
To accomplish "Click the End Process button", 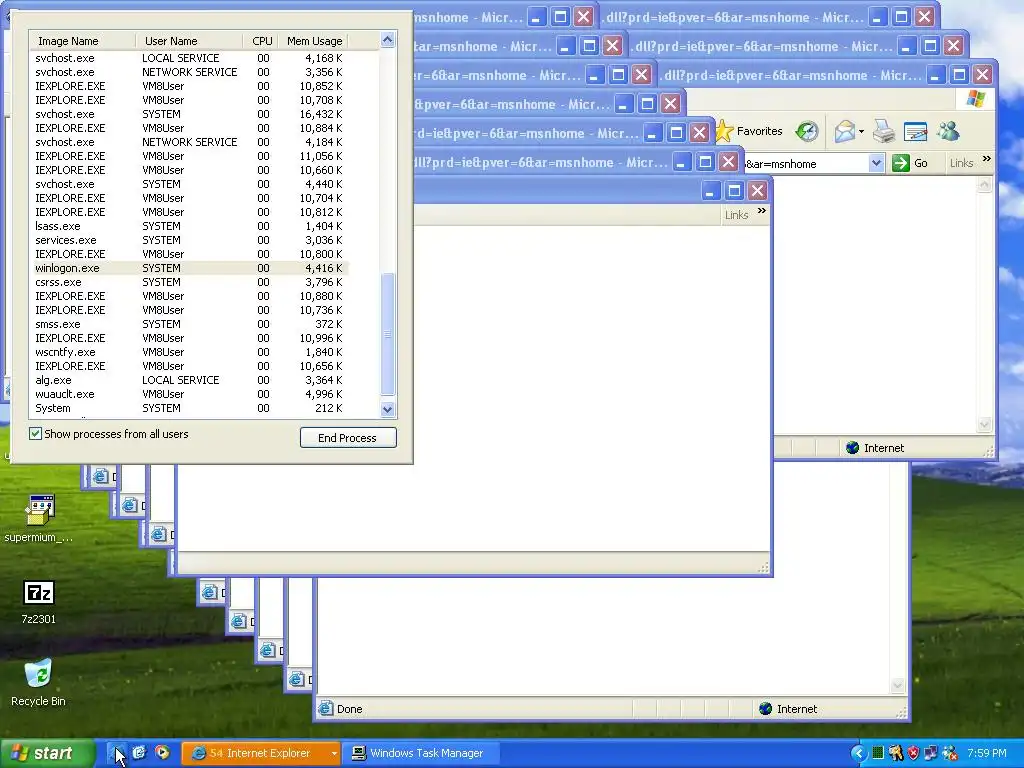I will (x=348, y=438).
